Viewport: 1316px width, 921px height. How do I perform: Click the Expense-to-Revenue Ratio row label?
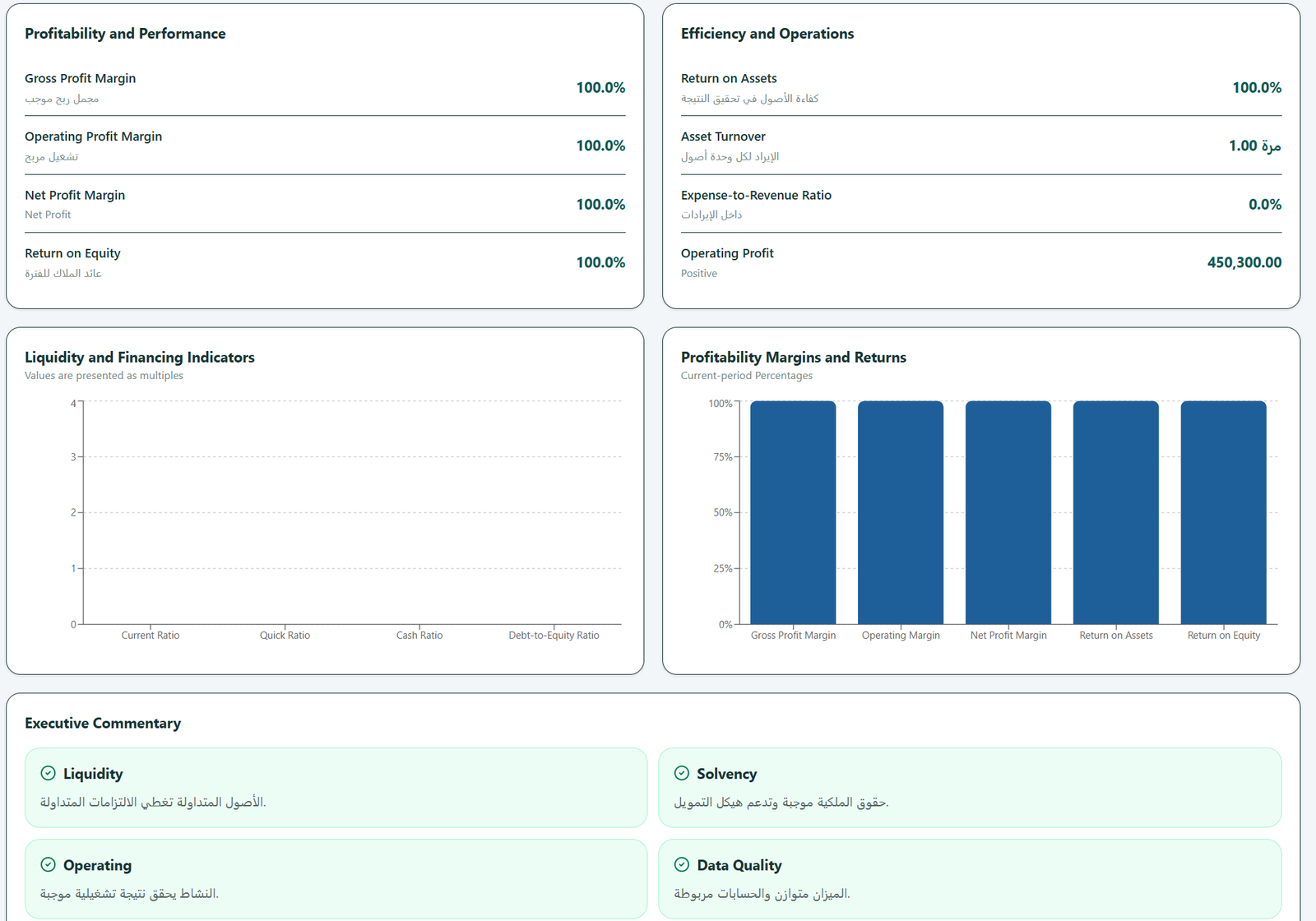pyautogui.click(x=756, y=196)
